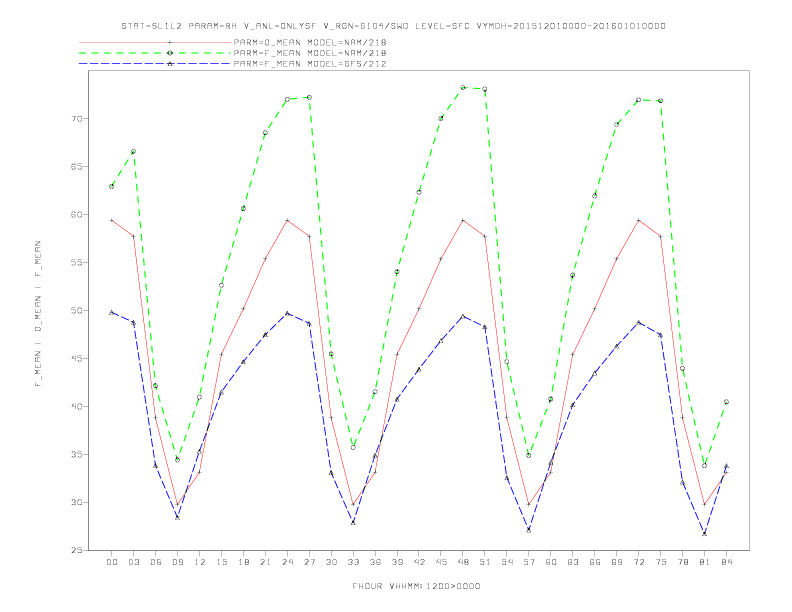The width and height of the screenshot is (792, 612).
Task: Click the circle marker on green legend line
Action: [x=170, y=53]
